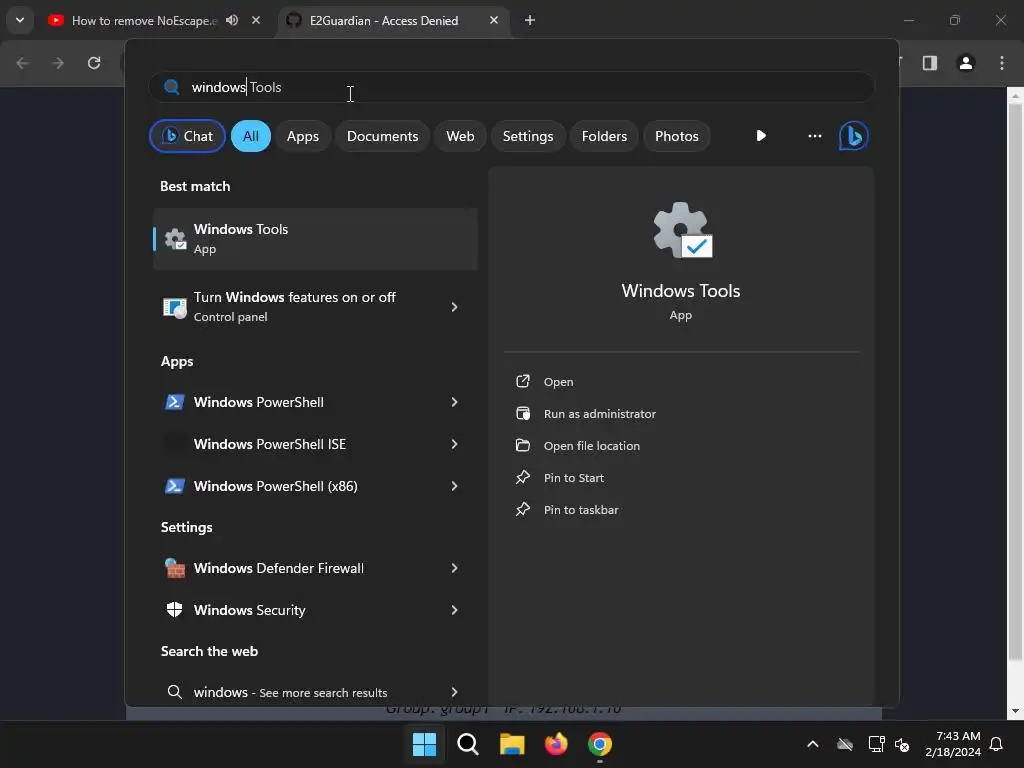Open the Windows Tools best match result
The height and width of the screenshot is (768, 1024).
[315, 239]
